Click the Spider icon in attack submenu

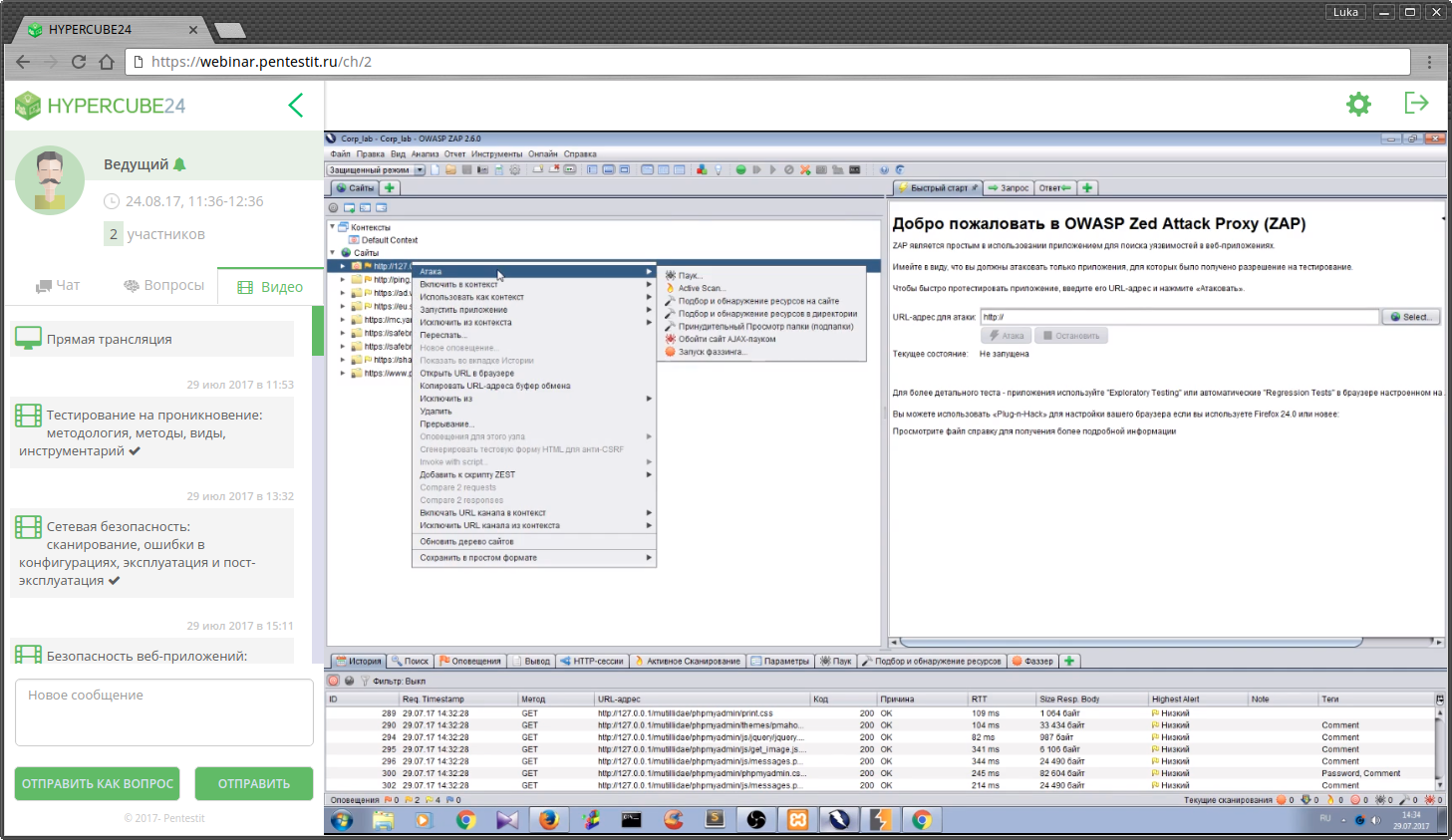point(671,275)
